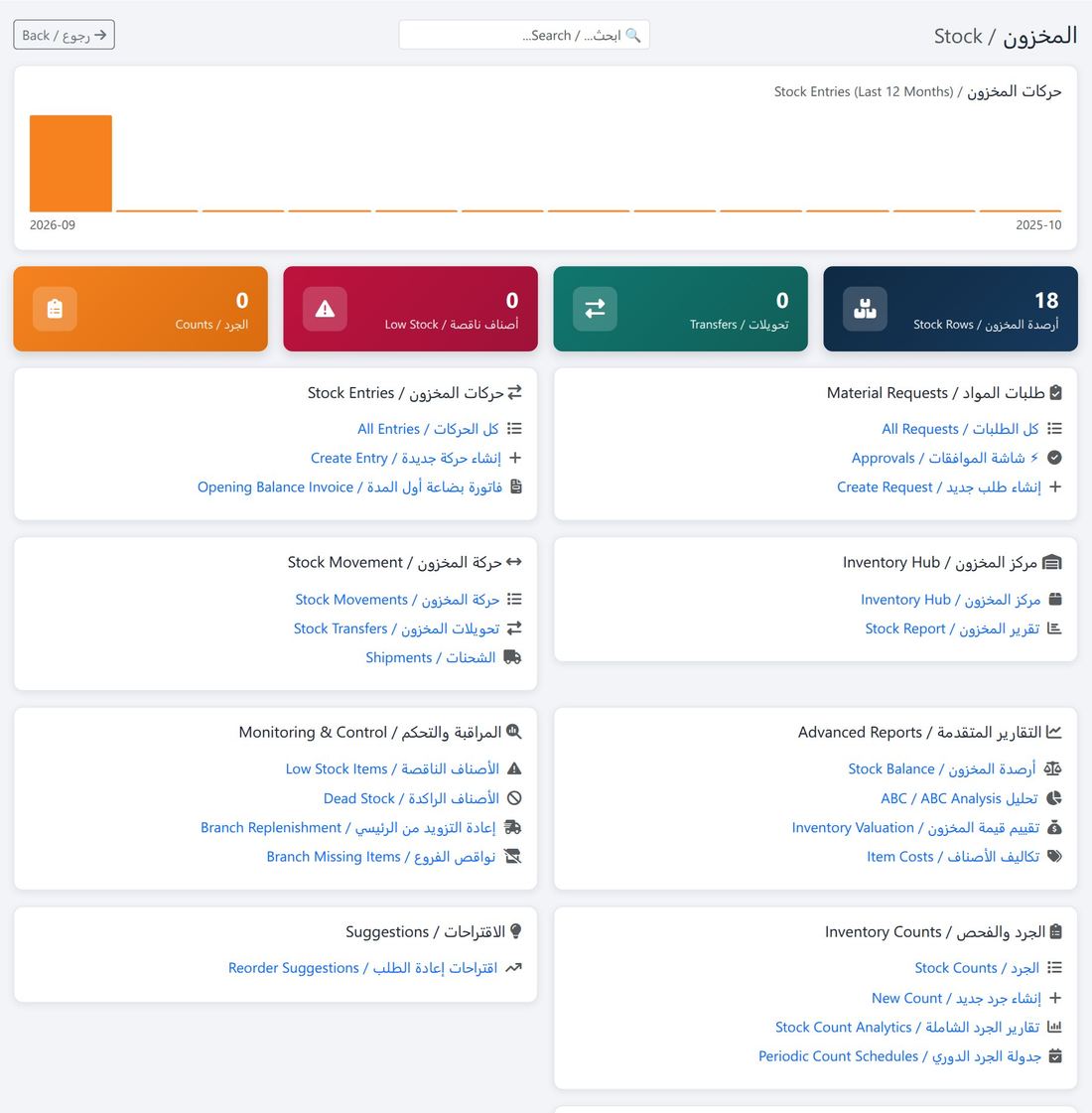Click the storefront-slash icon beside Branch Missing Items

point(512,857)
